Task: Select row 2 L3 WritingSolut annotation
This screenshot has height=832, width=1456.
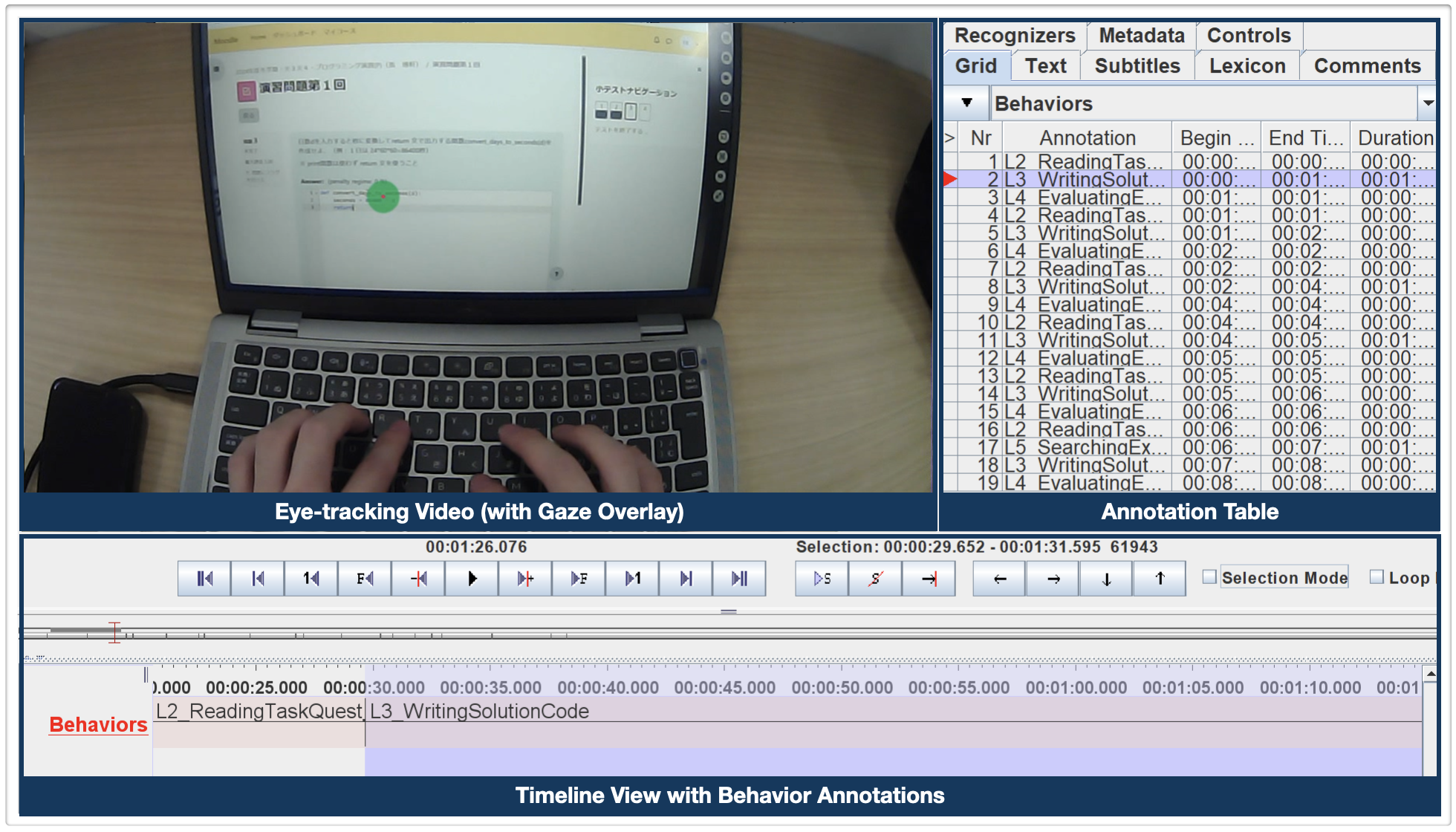Action: click(x=1190, y=180)
